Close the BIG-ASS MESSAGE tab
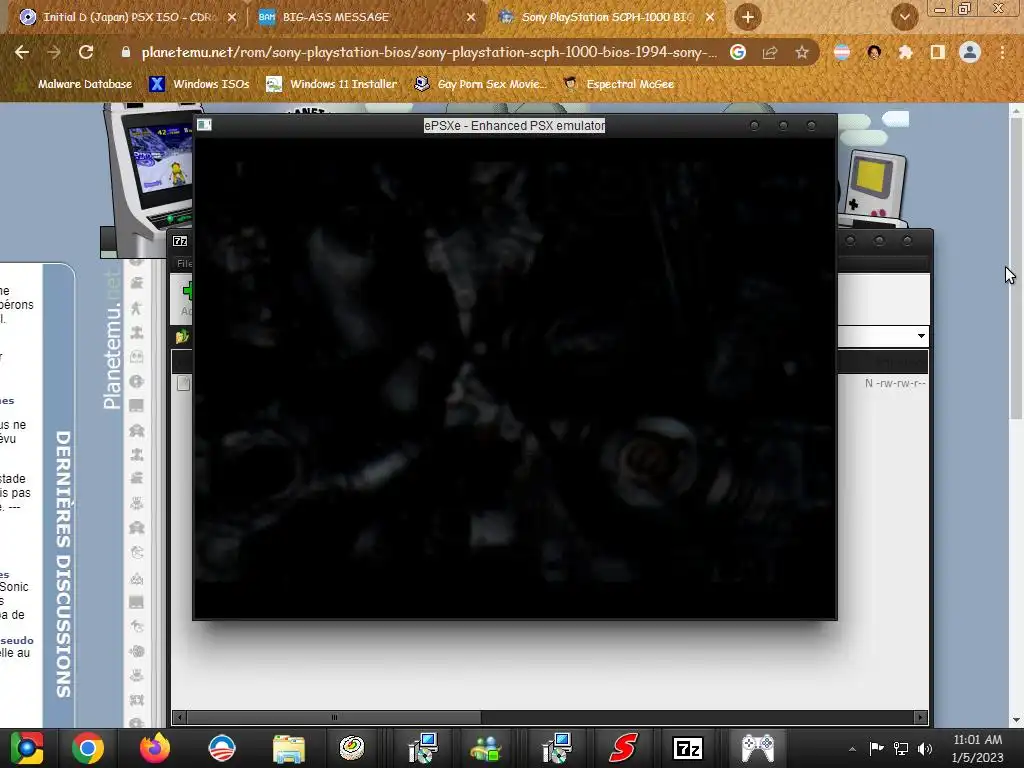This screenshot has width=1024, height=768. coord(471,17)
